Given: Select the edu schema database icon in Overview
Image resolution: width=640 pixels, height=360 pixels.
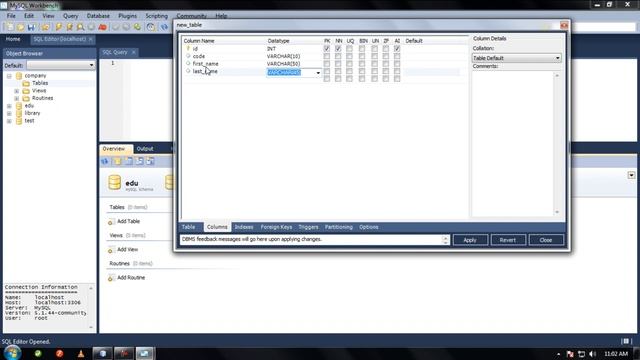Looking at the screenshot, I should pos(115,183).
